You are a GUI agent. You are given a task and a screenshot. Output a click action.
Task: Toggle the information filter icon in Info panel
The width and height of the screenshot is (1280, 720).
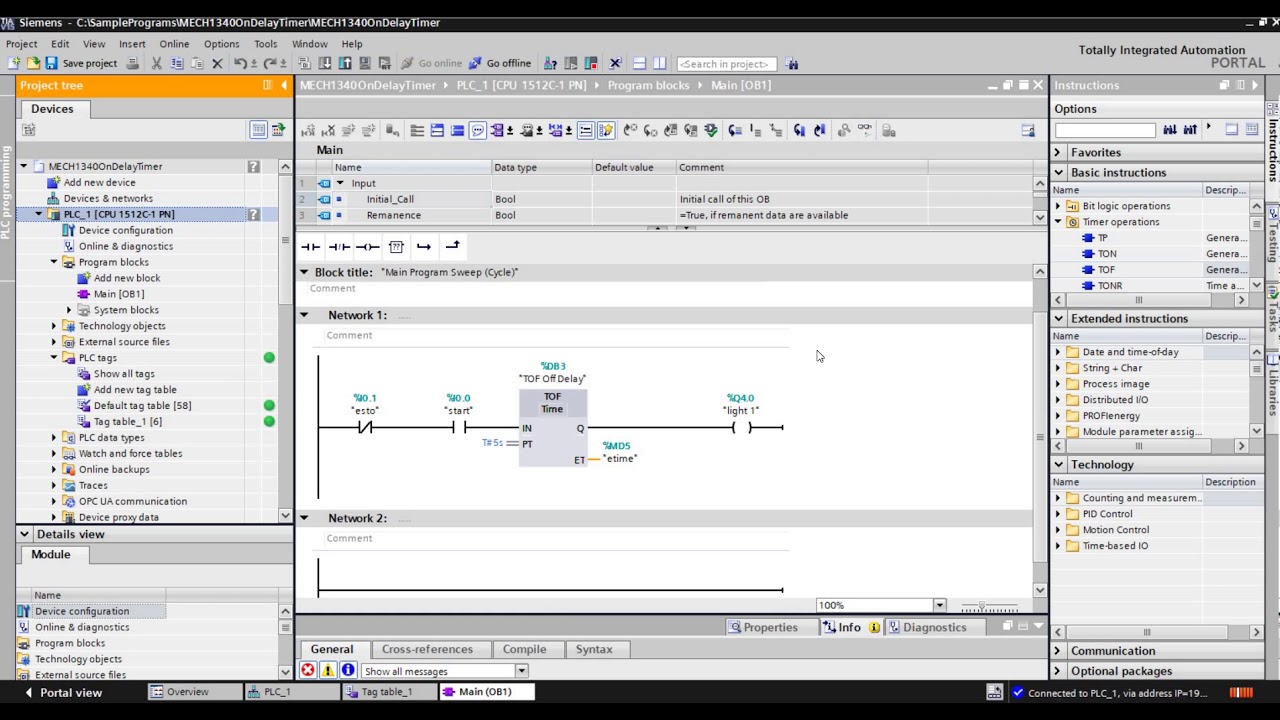[x=348, y=671]
